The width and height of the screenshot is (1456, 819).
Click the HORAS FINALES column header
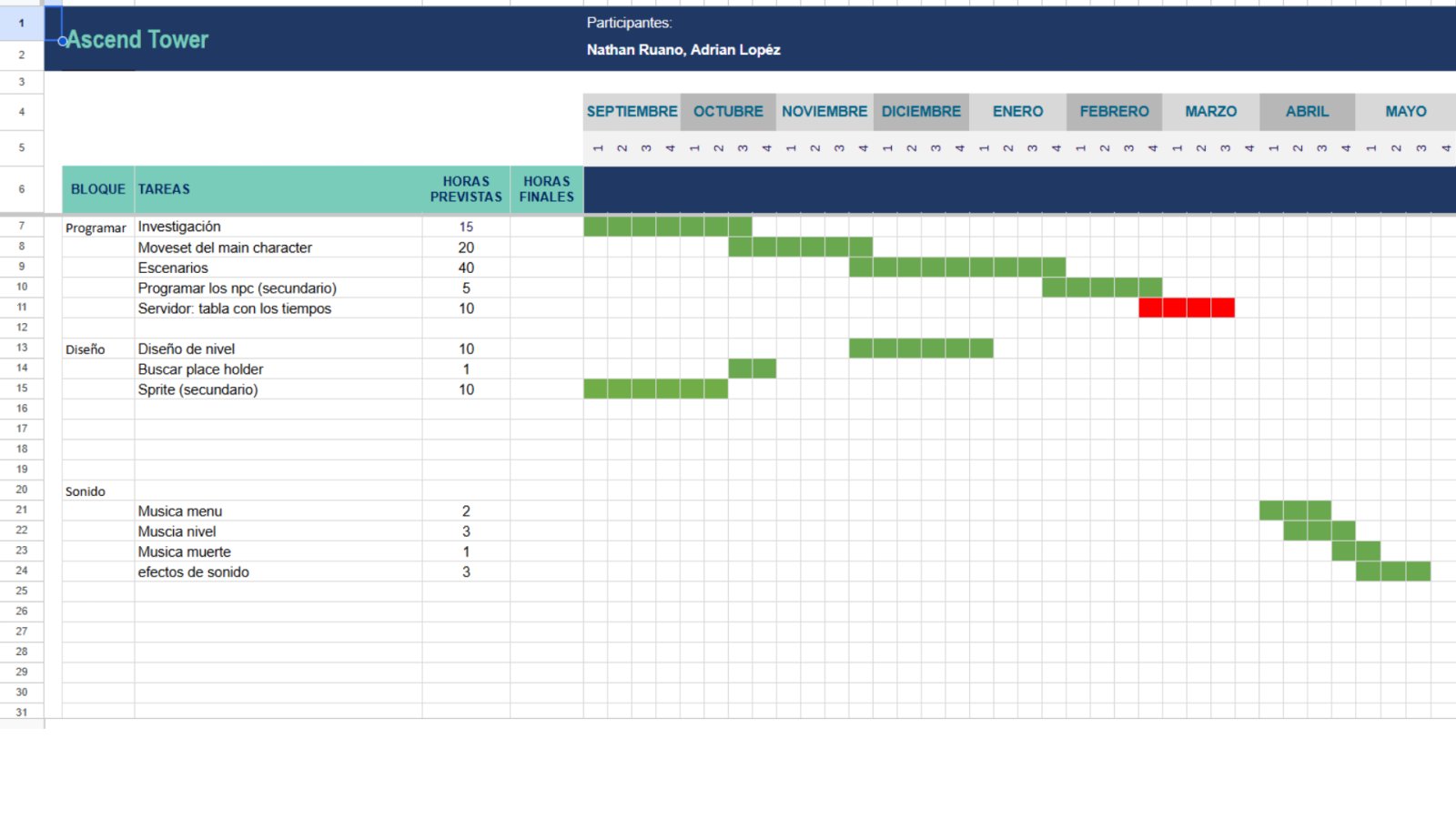pyautogui.click(x=546, y=189)
